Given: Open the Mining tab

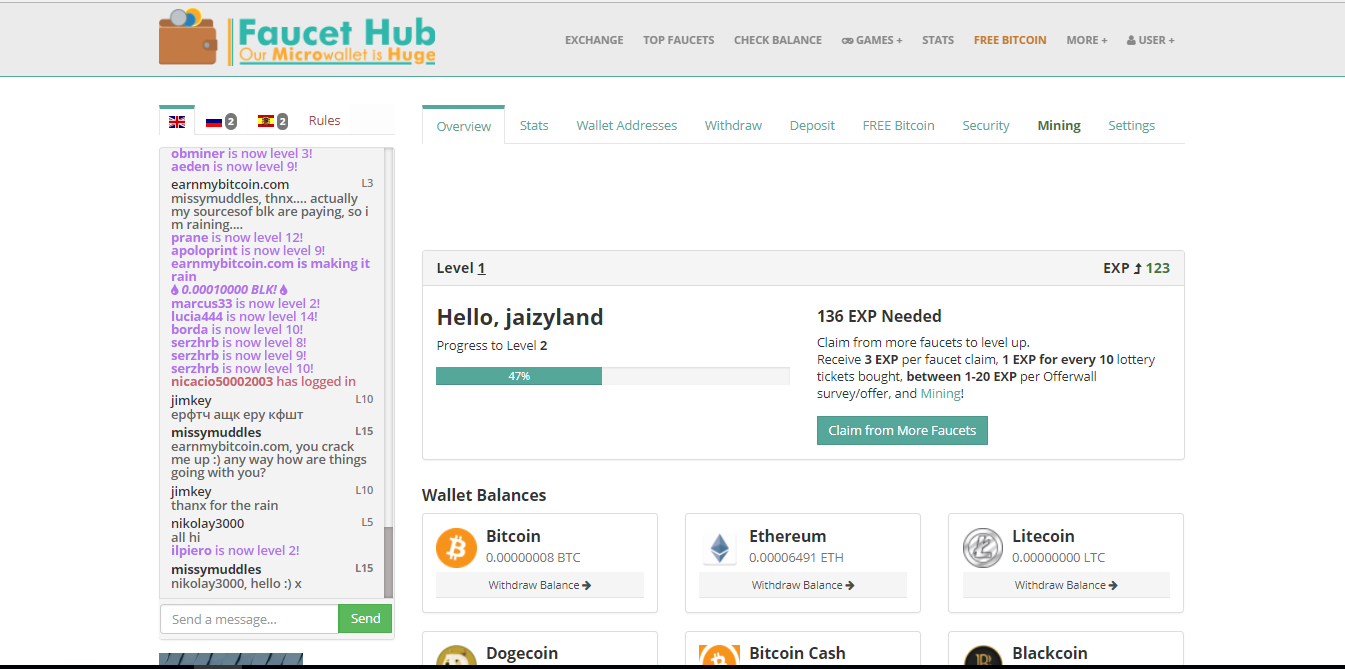Looking at the screenshot, I should (1059, 125).
